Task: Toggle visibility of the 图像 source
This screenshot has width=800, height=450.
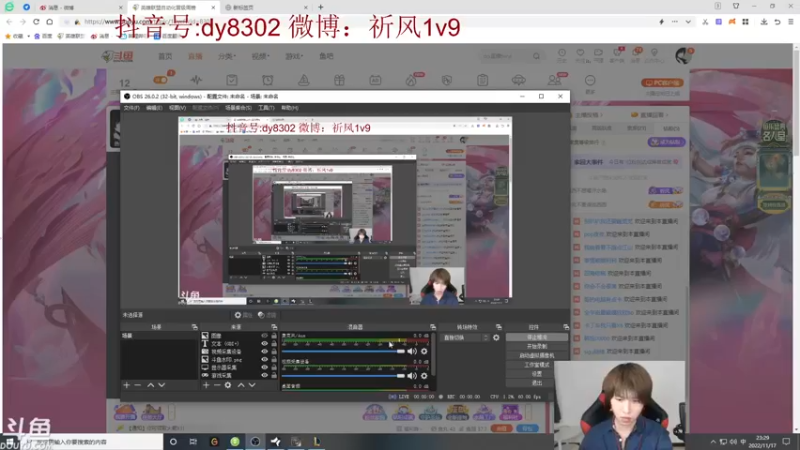Action: [264, 336]
